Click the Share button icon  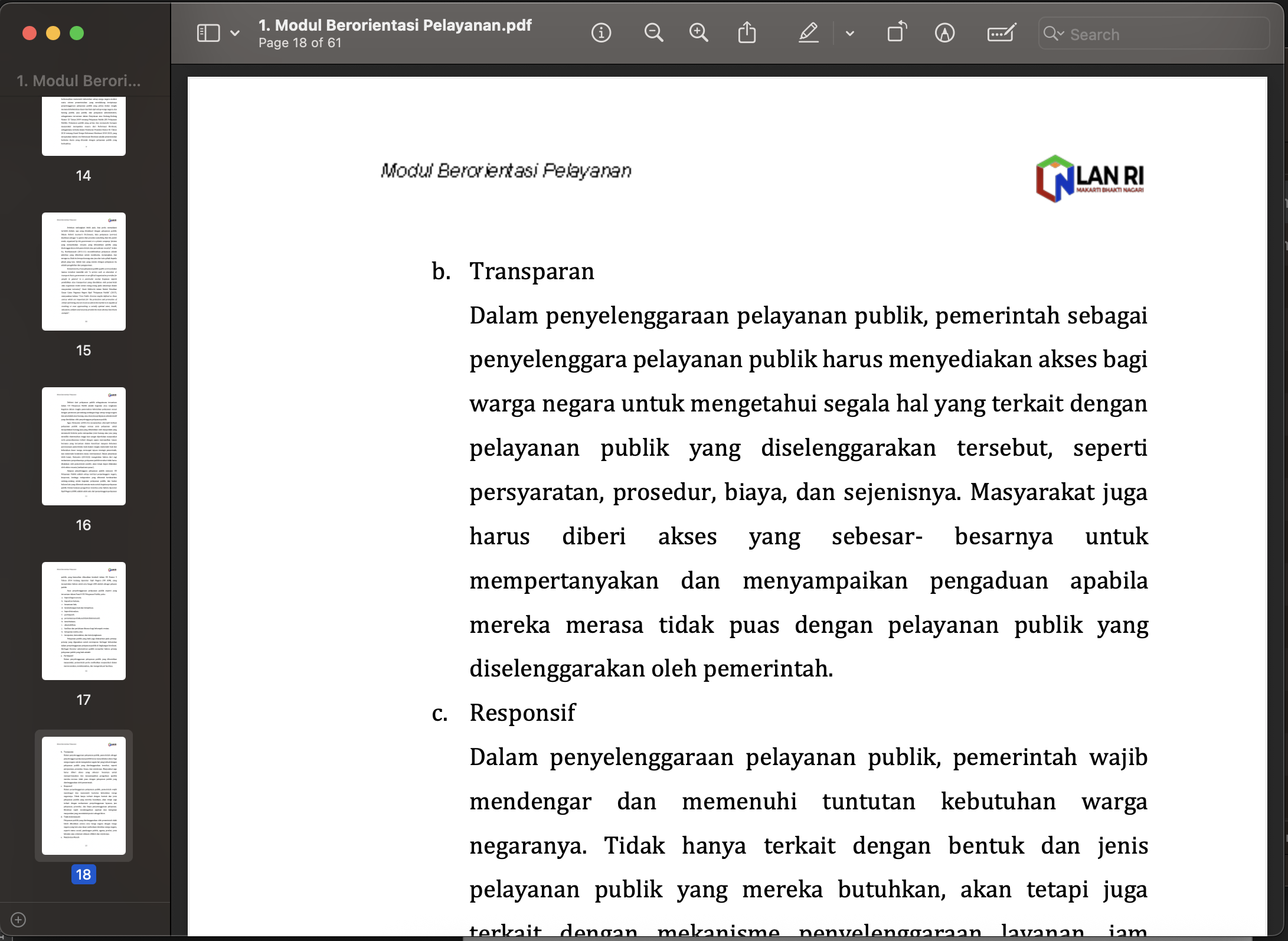click(747, 32)
